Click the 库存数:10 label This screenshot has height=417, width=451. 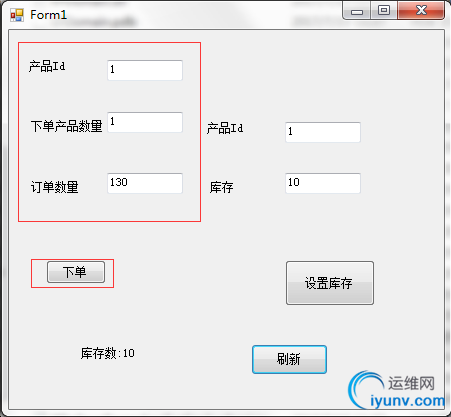[108, 353]
